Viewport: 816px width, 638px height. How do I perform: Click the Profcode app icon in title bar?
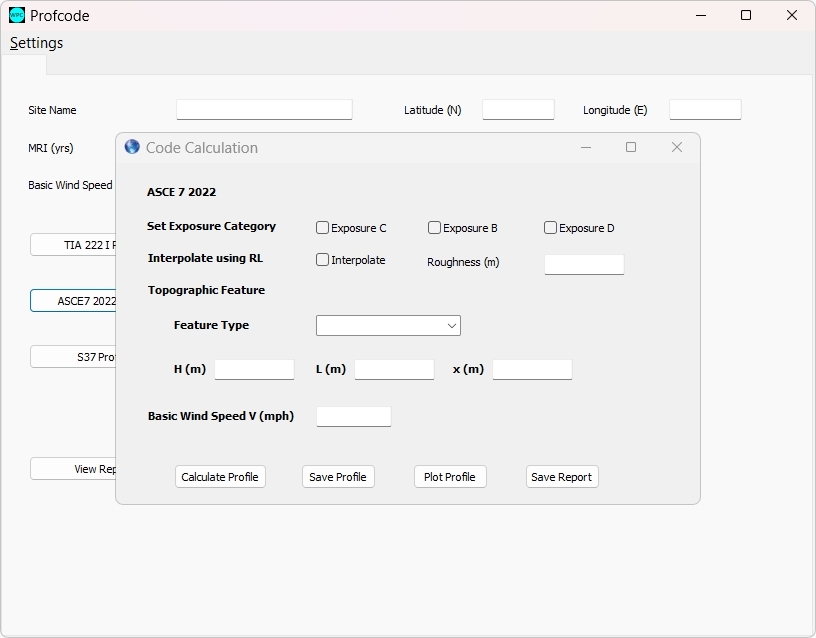coord(16,15)
